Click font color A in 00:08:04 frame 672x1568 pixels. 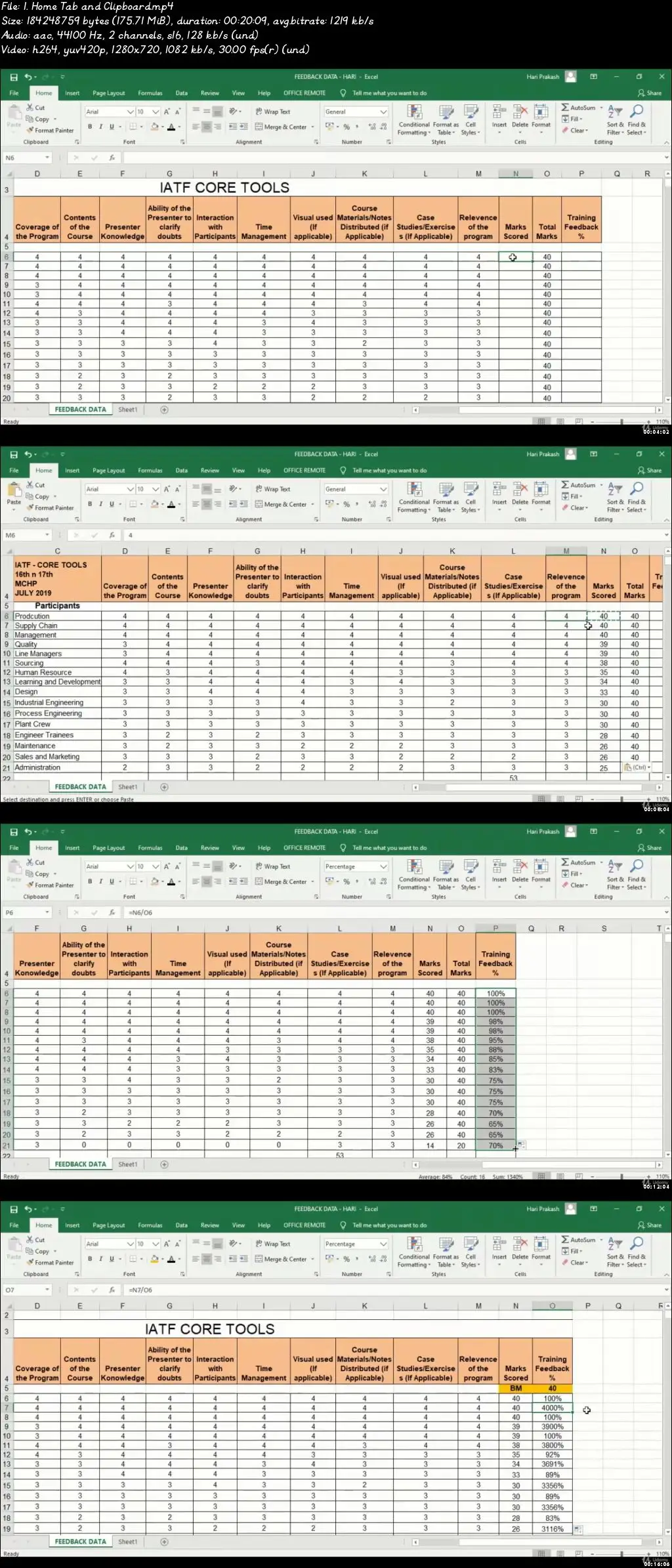(x=171, y=504)
